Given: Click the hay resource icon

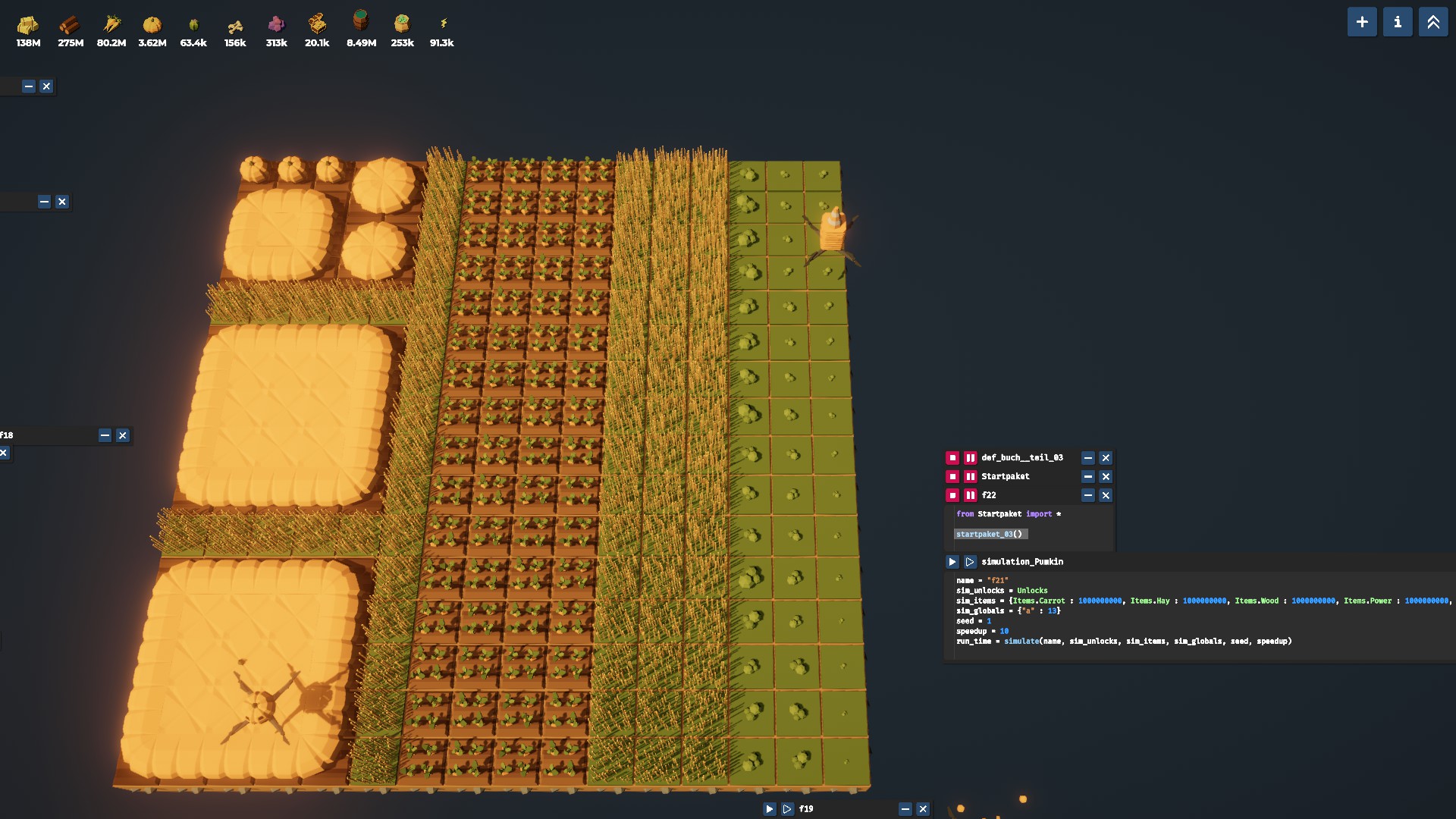Looking at the screenshot, I should [28, 25].
